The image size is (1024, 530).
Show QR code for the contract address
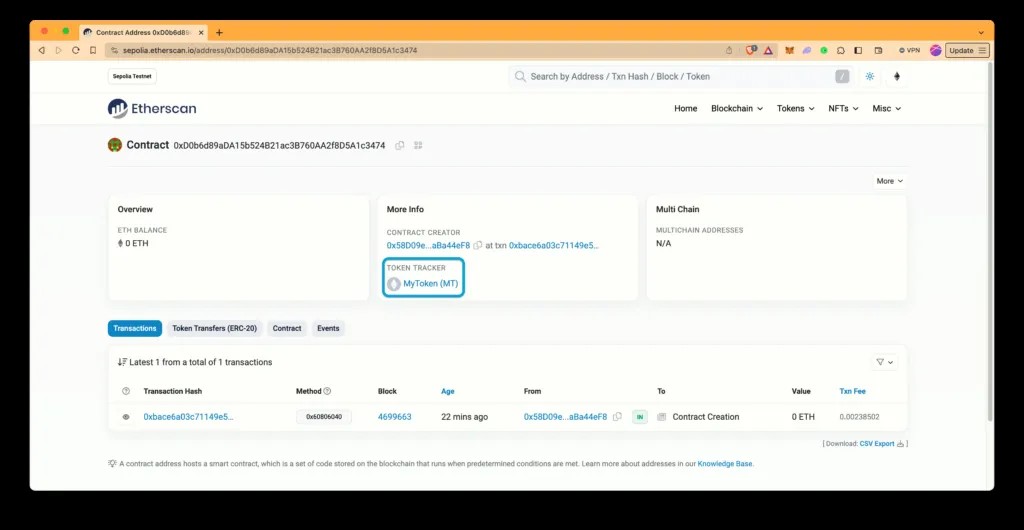click(418, 145)
